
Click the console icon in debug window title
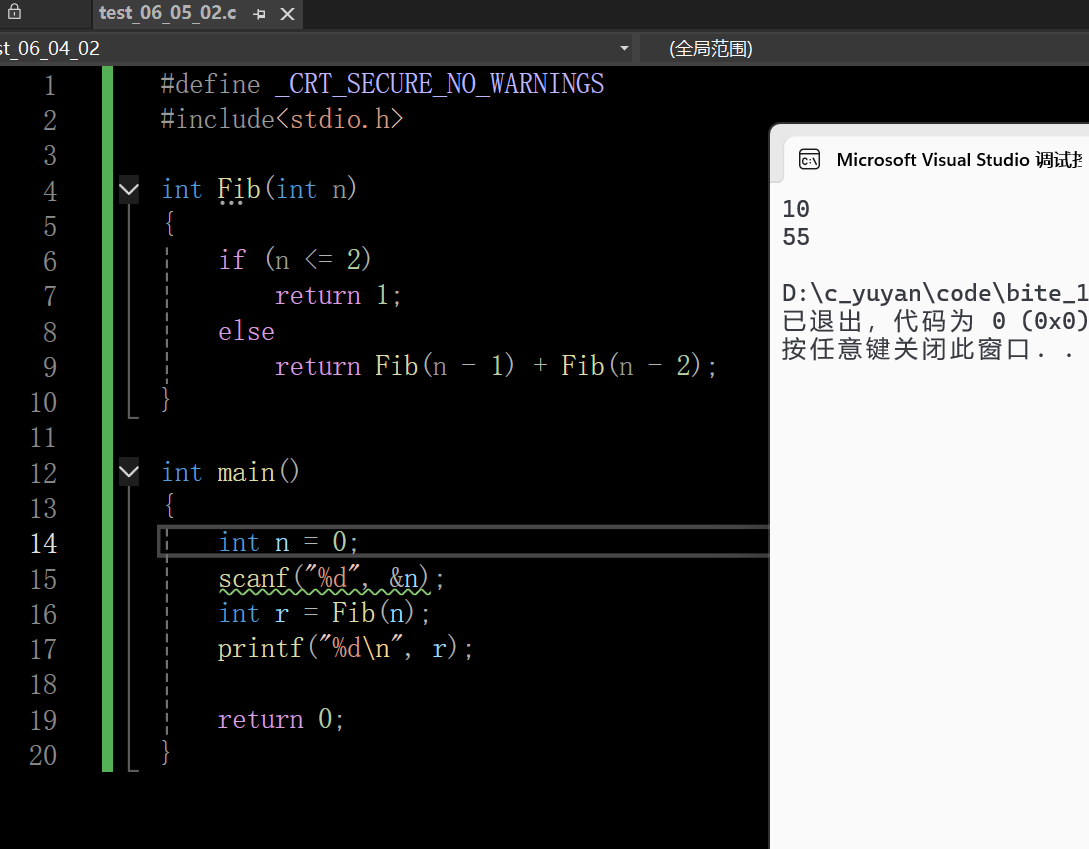coord(809,160)
